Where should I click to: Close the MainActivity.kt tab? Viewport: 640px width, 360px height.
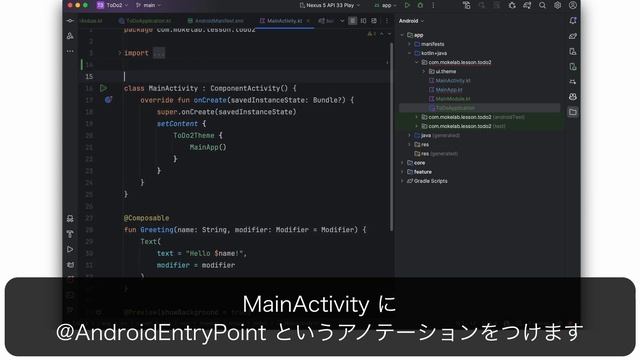(x=308, y=21)
